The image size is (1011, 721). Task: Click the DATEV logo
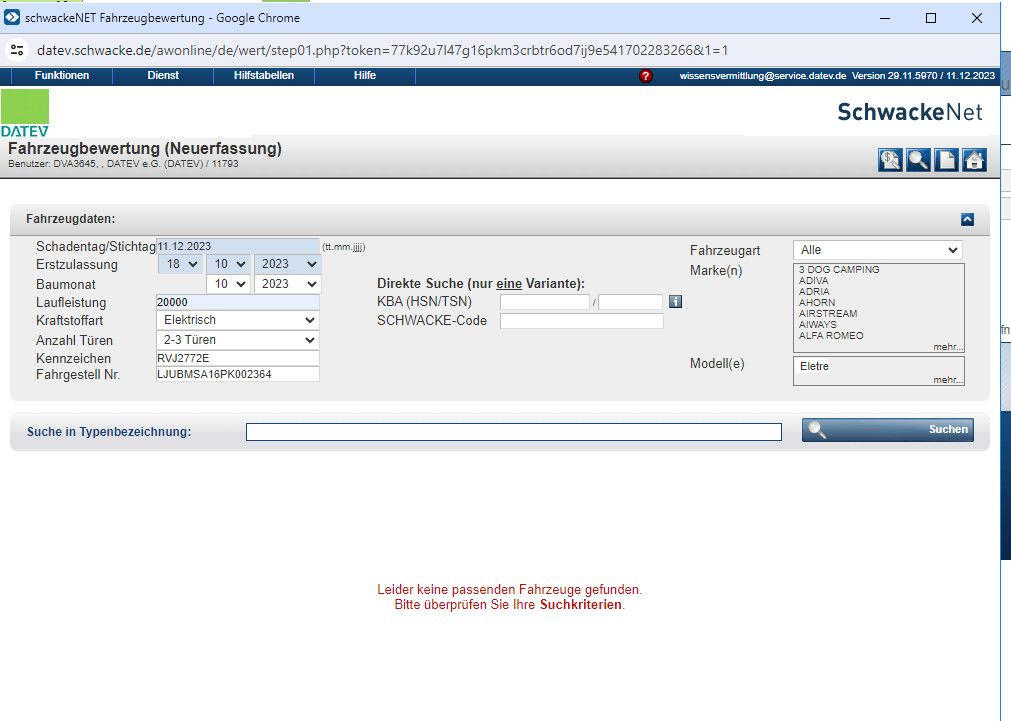coord(25,112)
